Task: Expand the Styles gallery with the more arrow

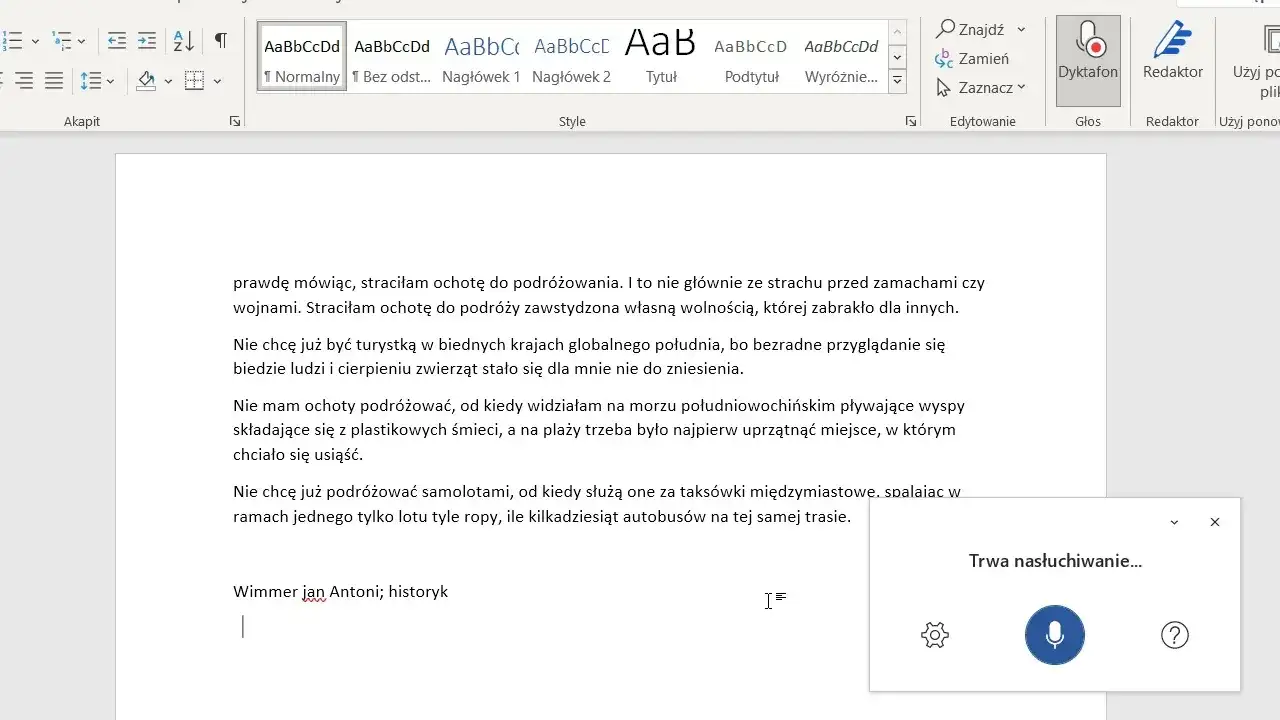Action: click(x=897, y=80)
